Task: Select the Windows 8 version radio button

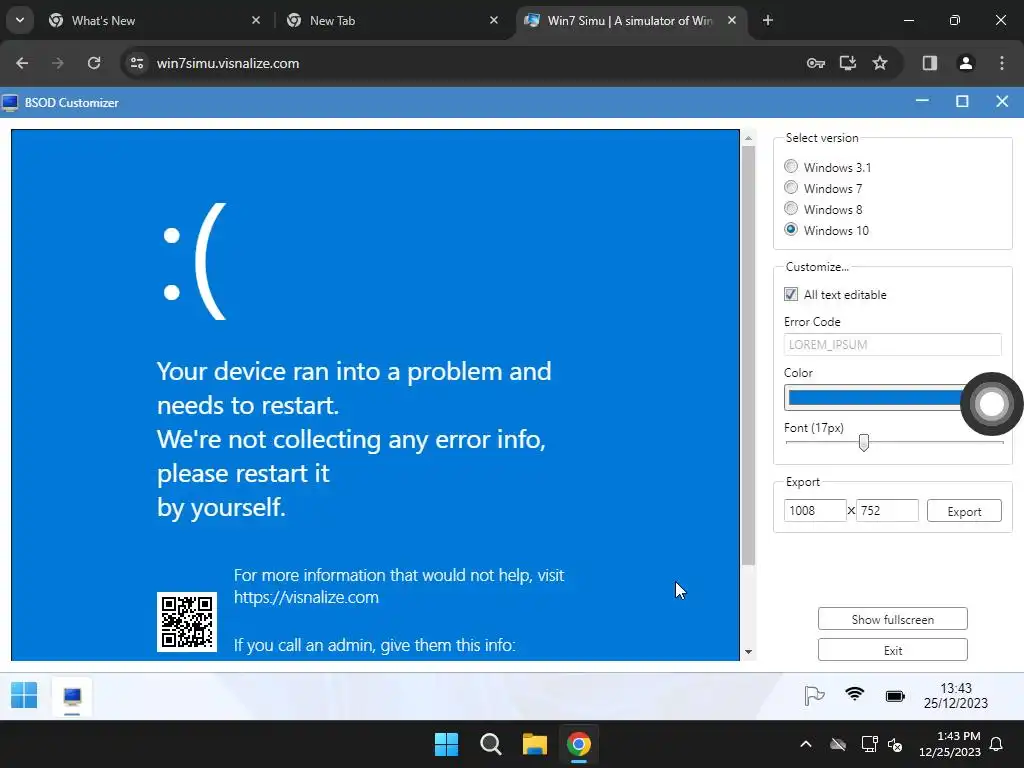Action: click(x=791, y=208)
